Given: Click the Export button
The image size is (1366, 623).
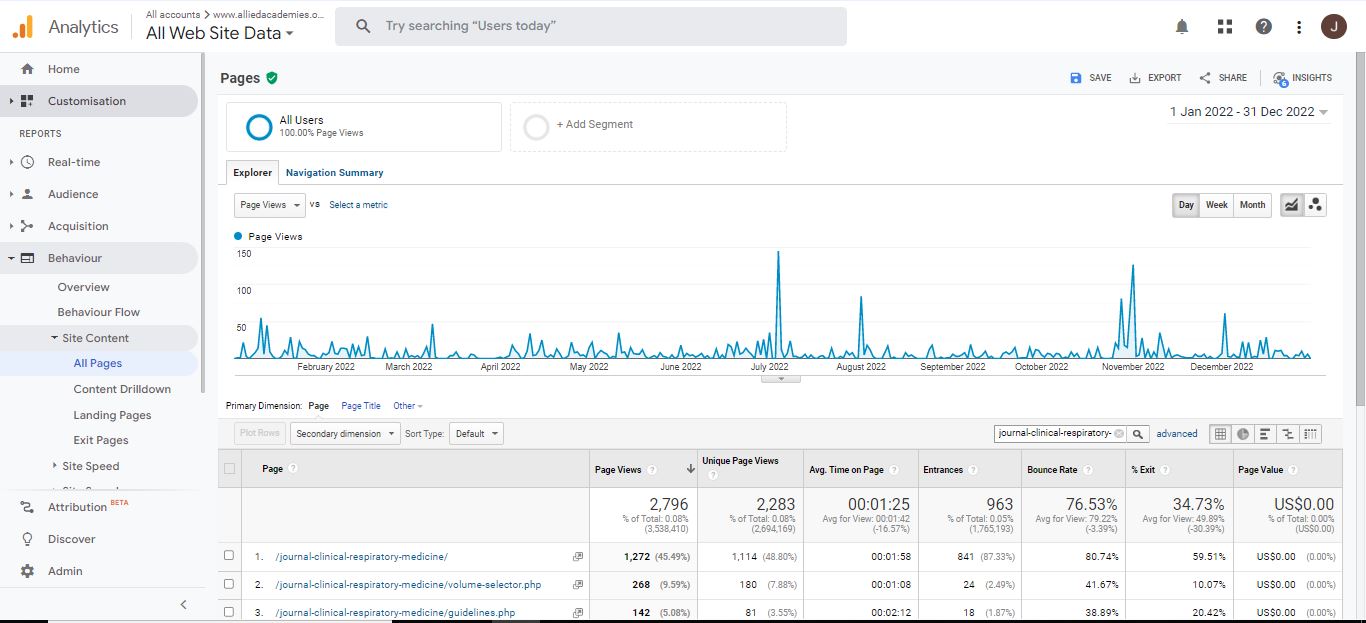Looking at the screenshot, I should [1155, 78].
